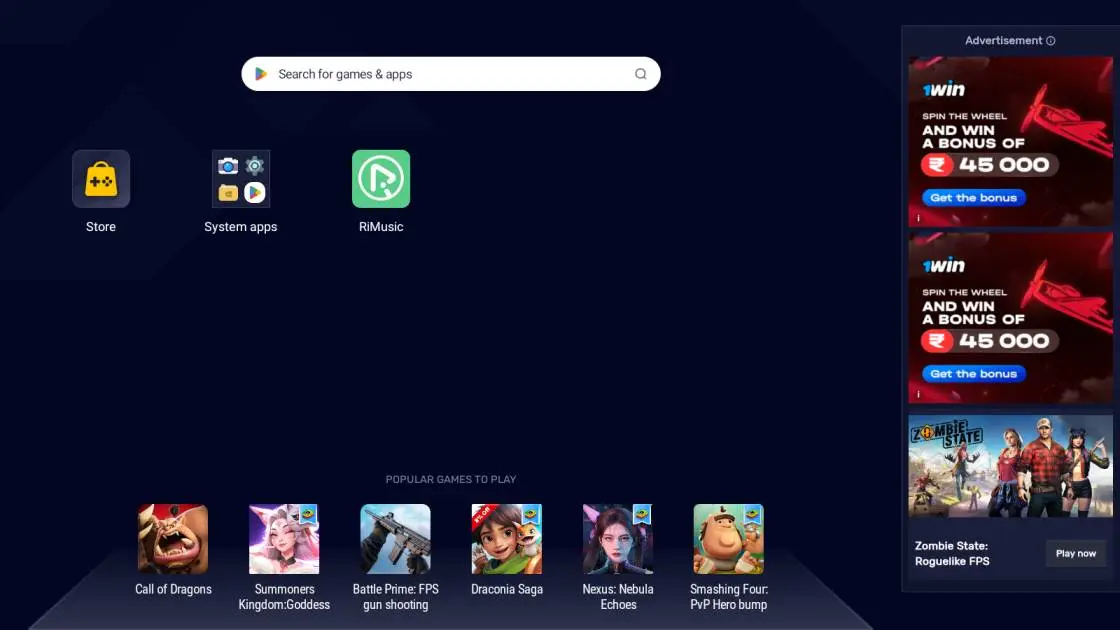Click the Popular Games to Play heading

point(451,479)
